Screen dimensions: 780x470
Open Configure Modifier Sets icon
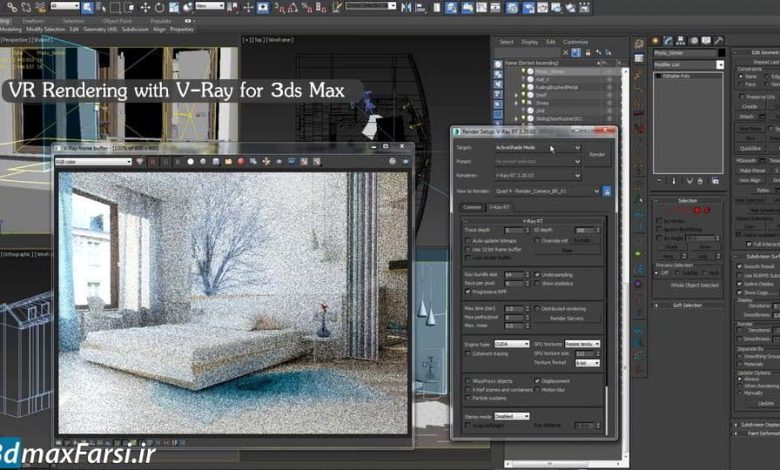point(715,181)
